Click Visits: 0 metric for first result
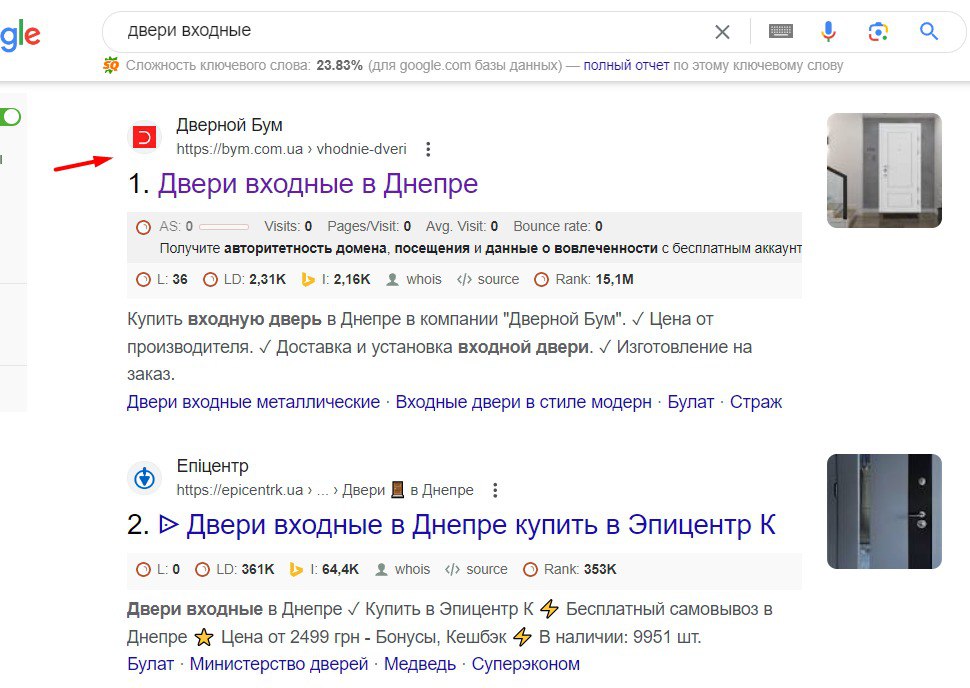Screen dimensions: 970x688 (288, 226)
